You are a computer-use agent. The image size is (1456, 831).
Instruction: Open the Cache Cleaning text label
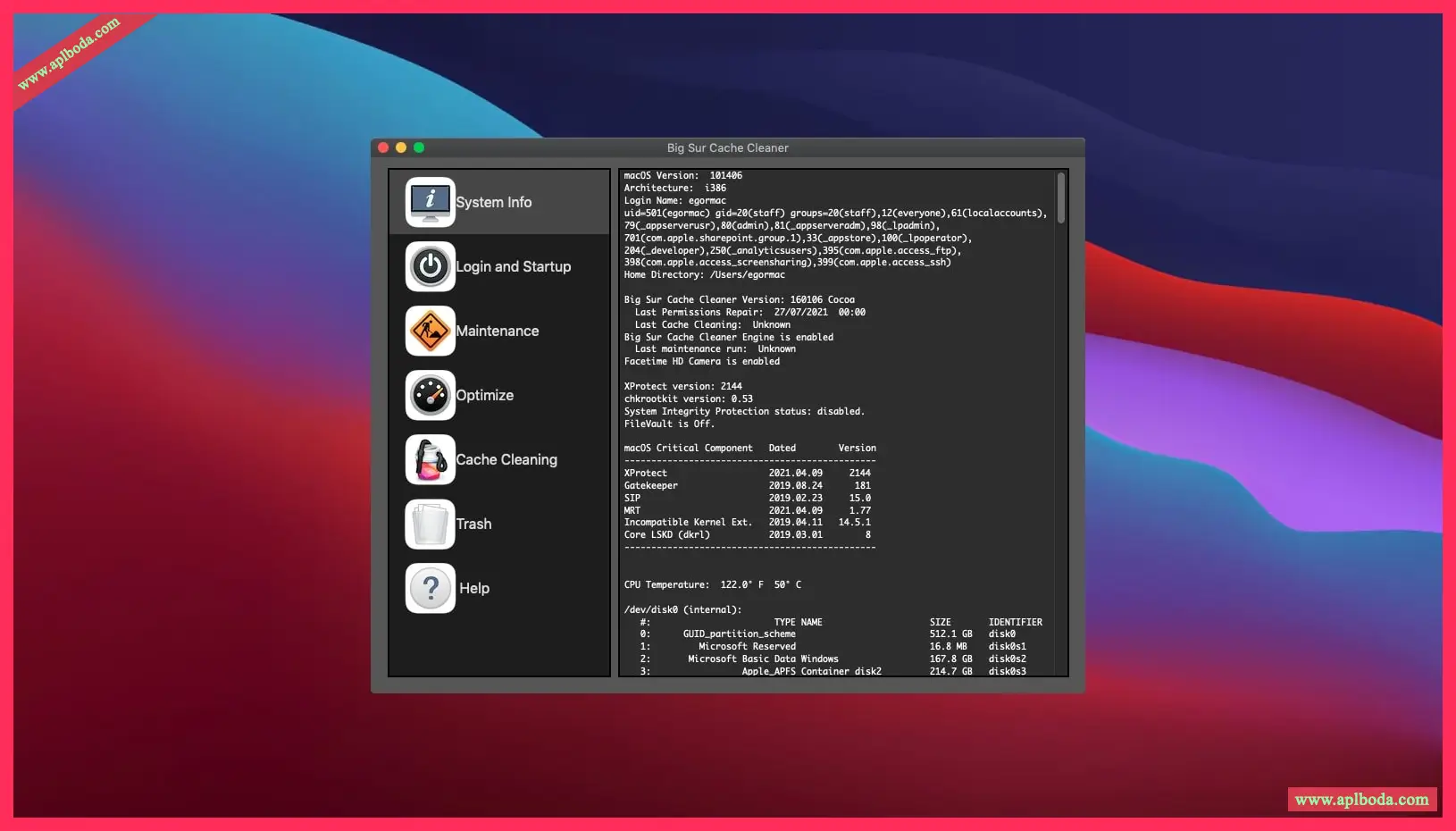click(506, 460)
